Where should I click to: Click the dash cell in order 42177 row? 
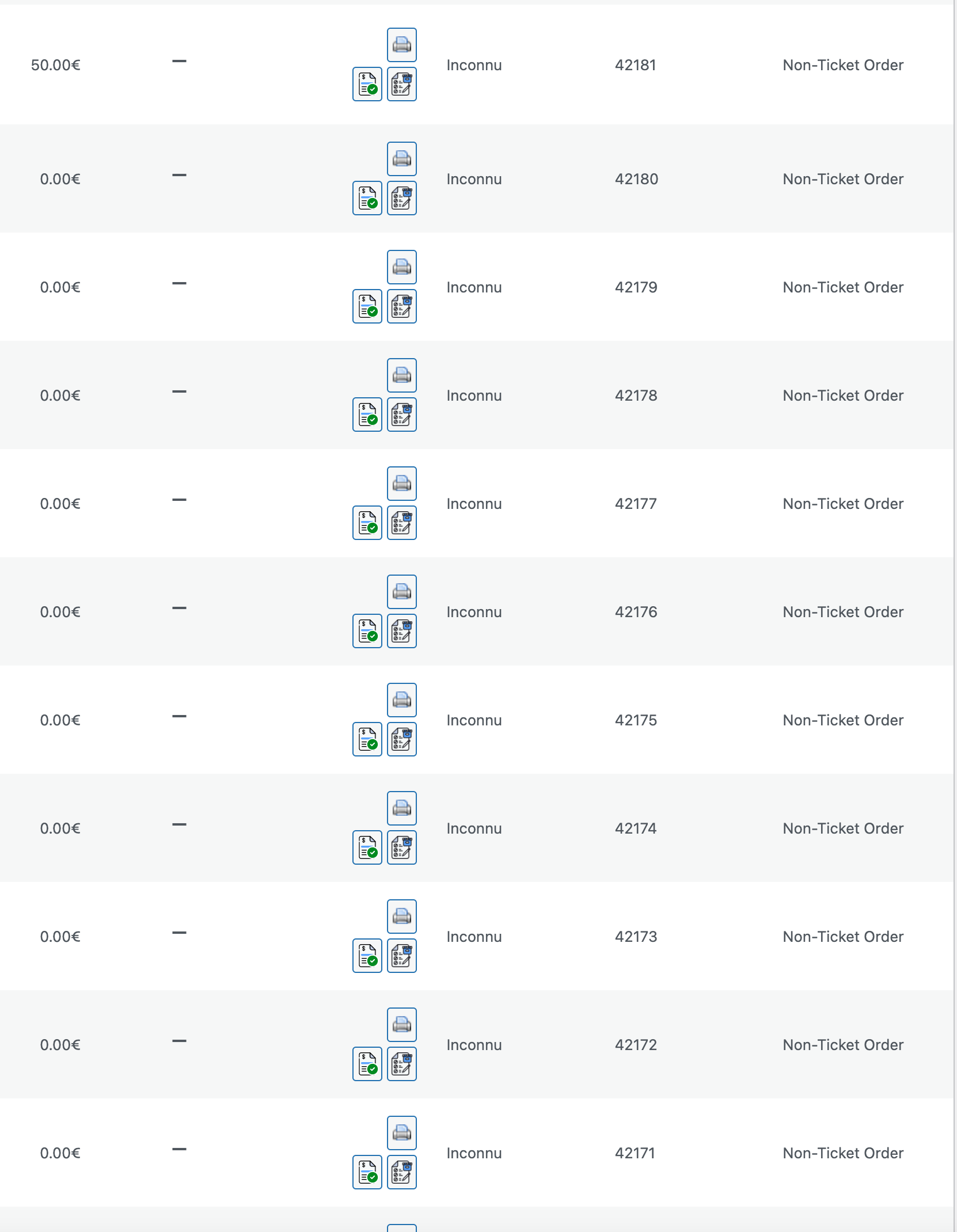click(x=179, y=500)
